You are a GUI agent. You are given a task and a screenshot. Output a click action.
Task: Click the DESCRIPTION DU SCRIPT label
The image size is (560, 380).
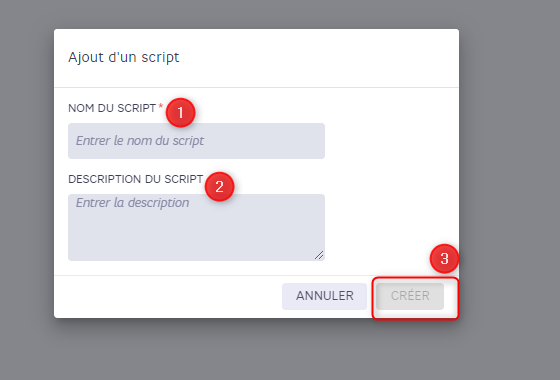pyautogui.click(x=136, y=179)
